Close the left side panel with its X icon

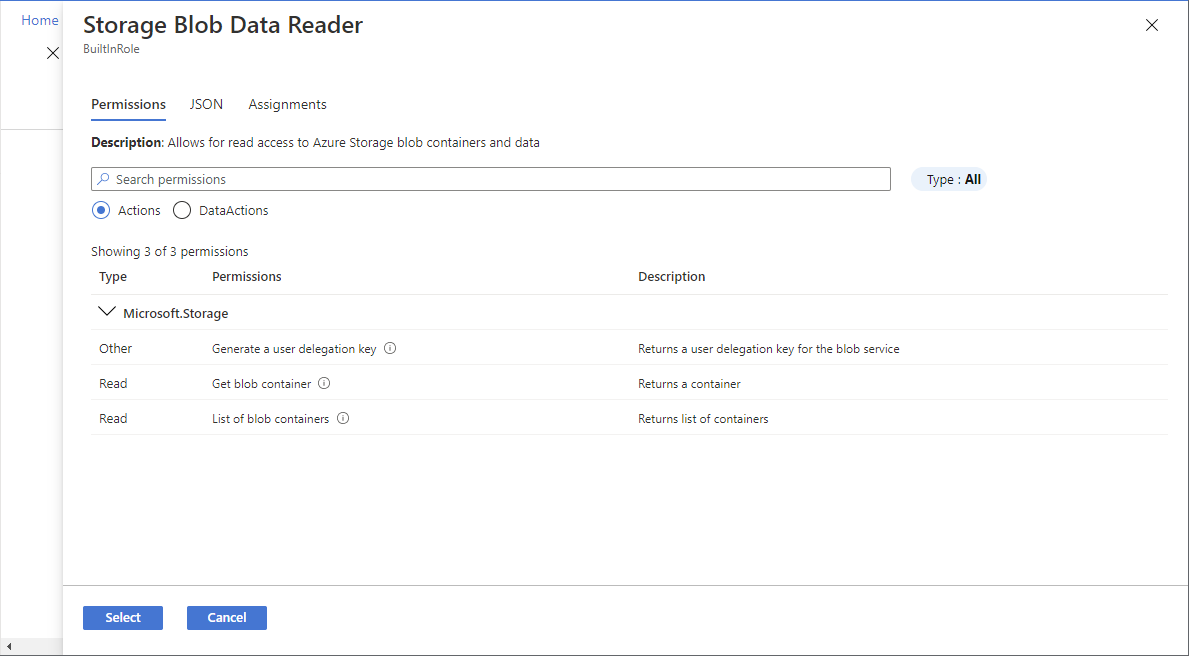tap(53, 53)
